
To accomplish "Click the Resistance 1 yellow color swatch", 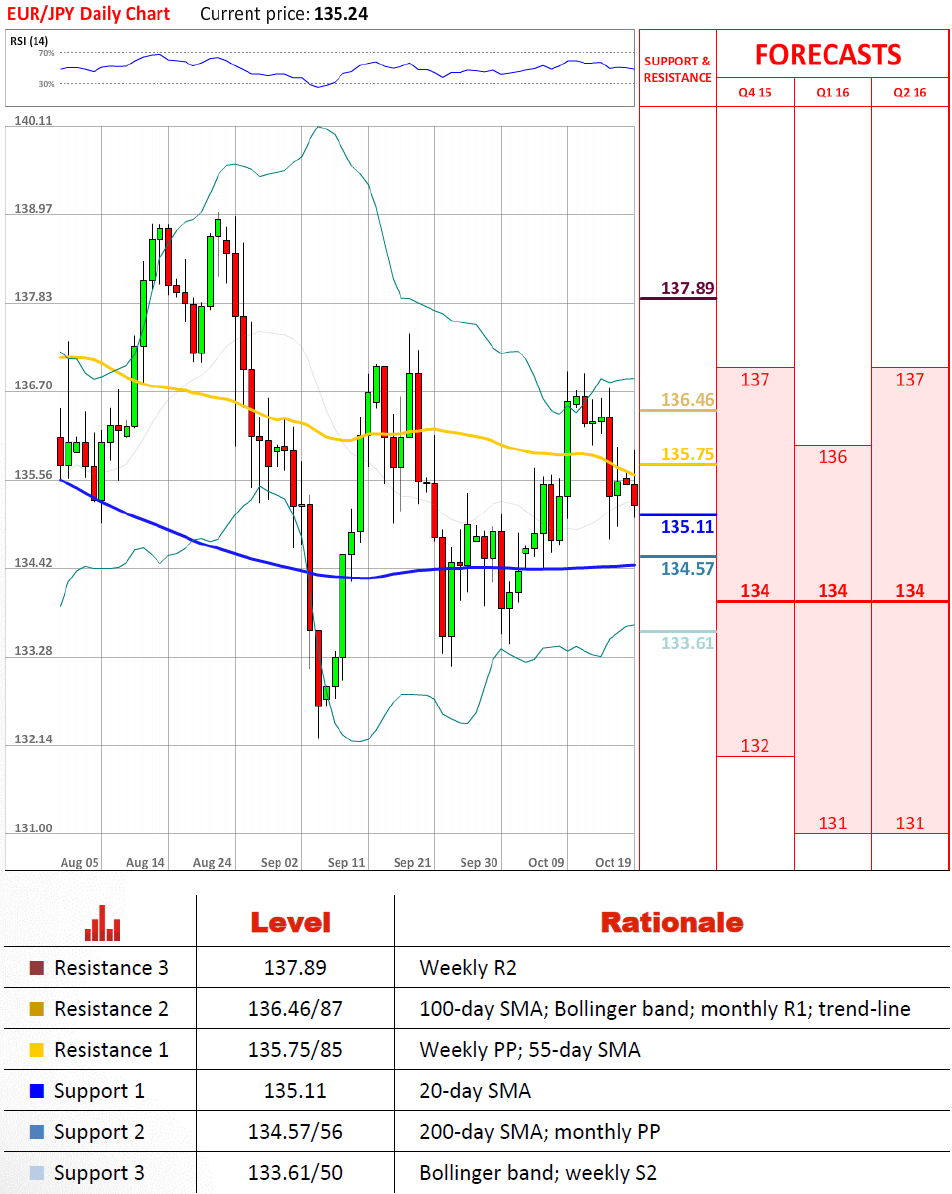I will [37, 1050].
